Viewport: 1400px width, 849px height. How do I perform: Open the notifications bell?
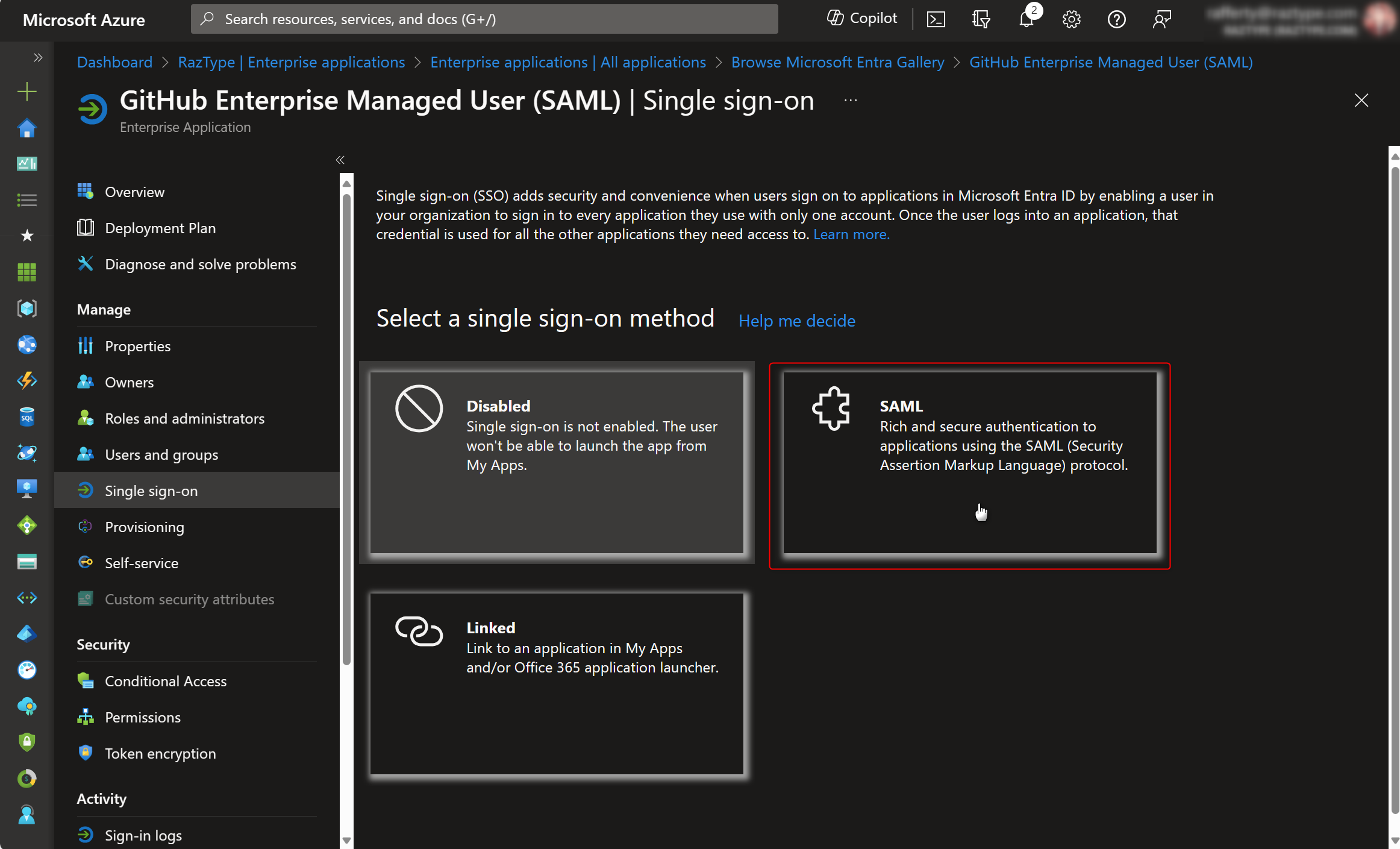[1027, 19]
